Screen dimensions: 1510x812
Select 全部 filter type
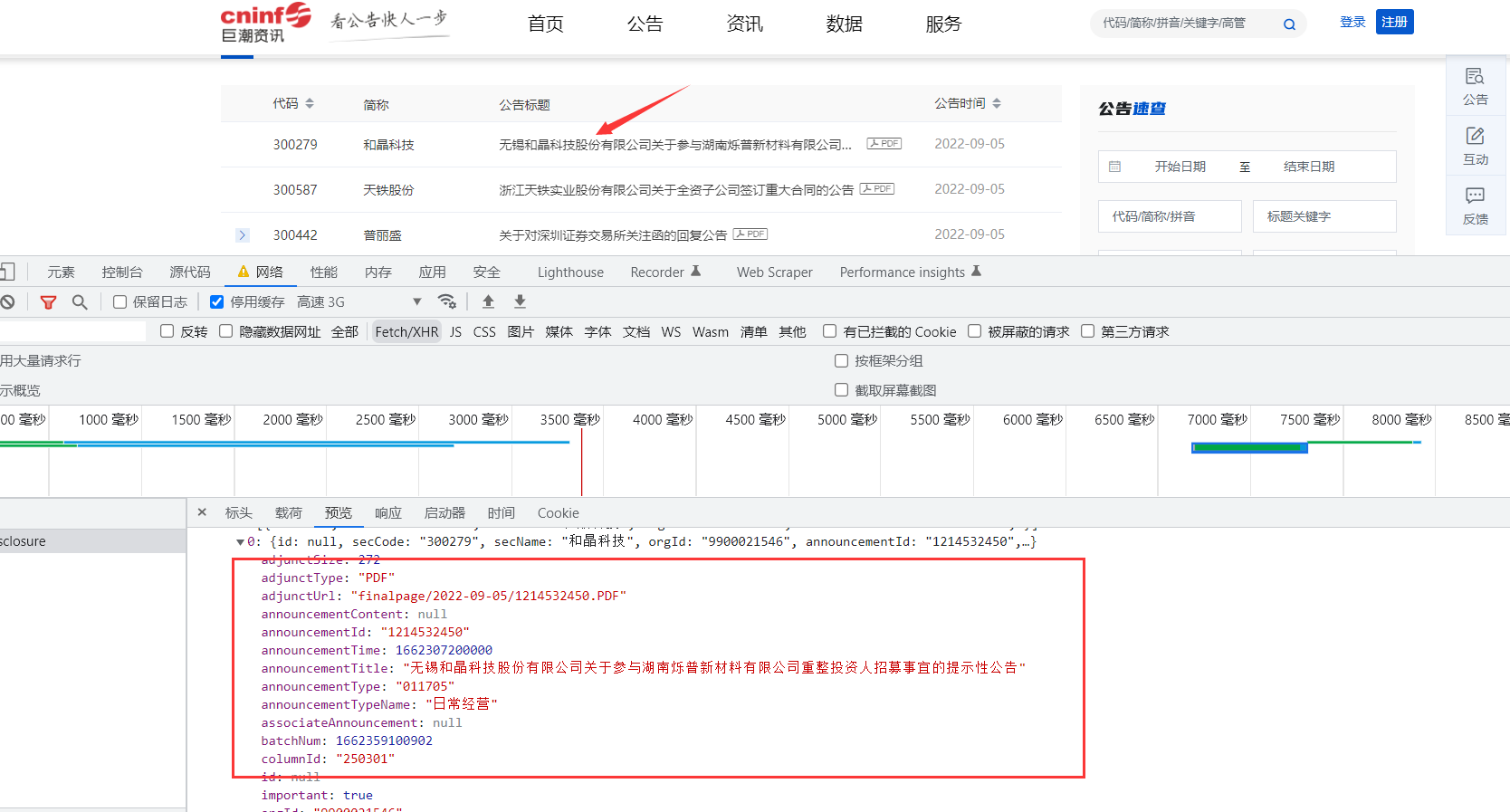[x=345, y=331]
